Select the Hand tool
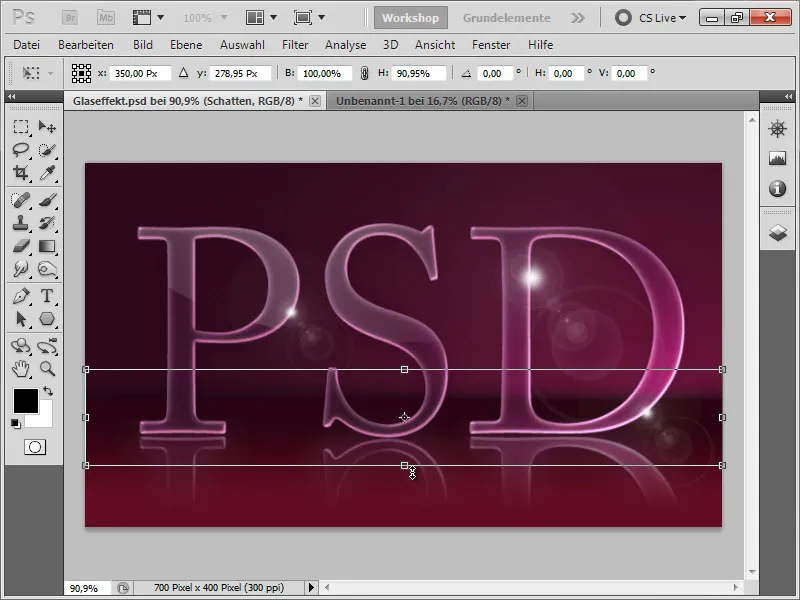This screenshot has height=600, width=800. point(21,369)
